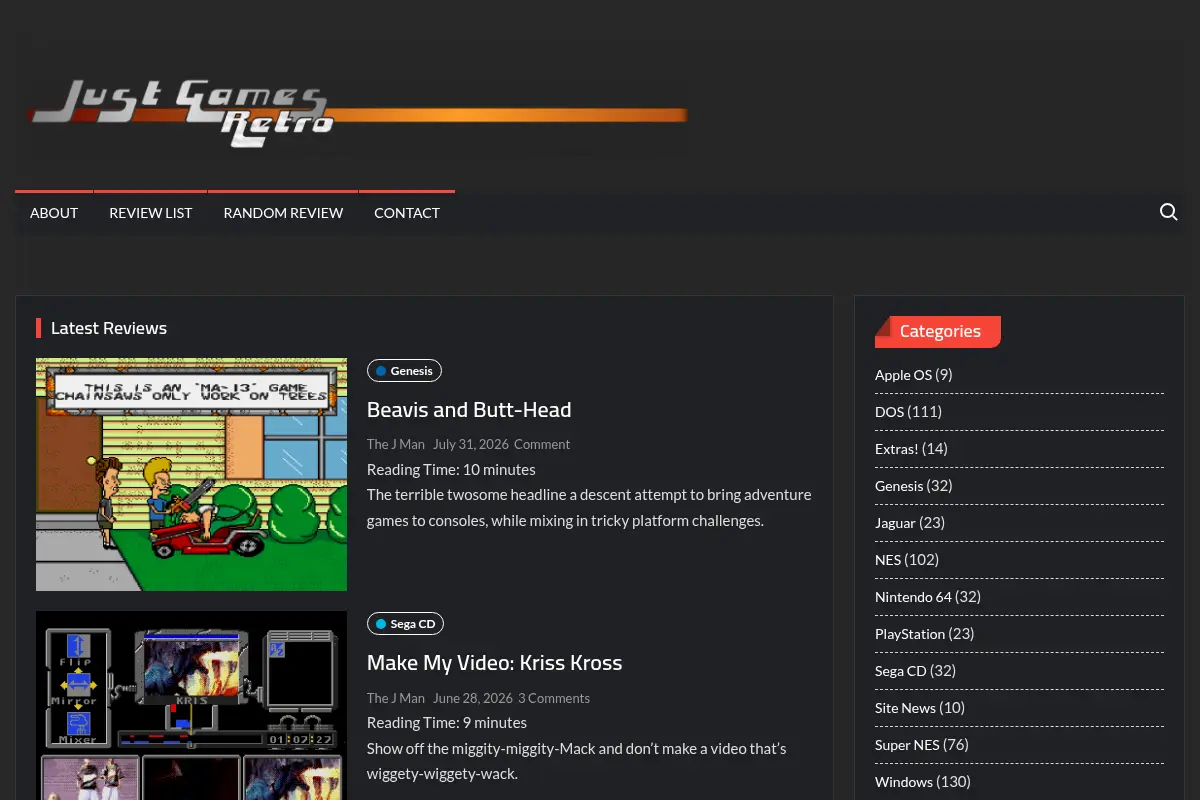
Task: Open the Contact menu item
Action: pyautogui.click(x=407, y=212)
